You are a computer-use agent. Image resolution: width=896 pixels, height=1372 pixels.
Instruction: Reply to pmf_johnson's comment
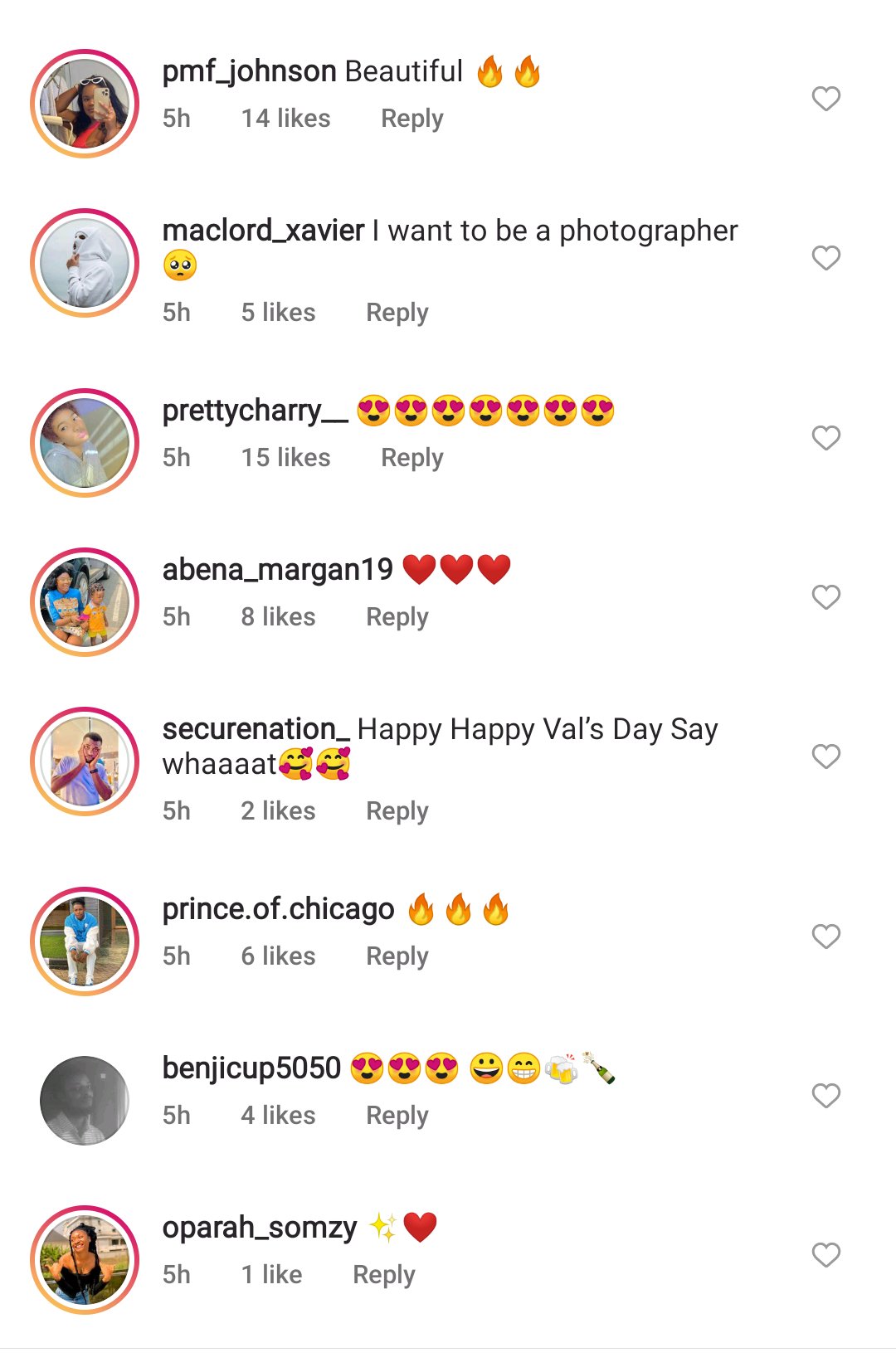click(x=411, y=119)
